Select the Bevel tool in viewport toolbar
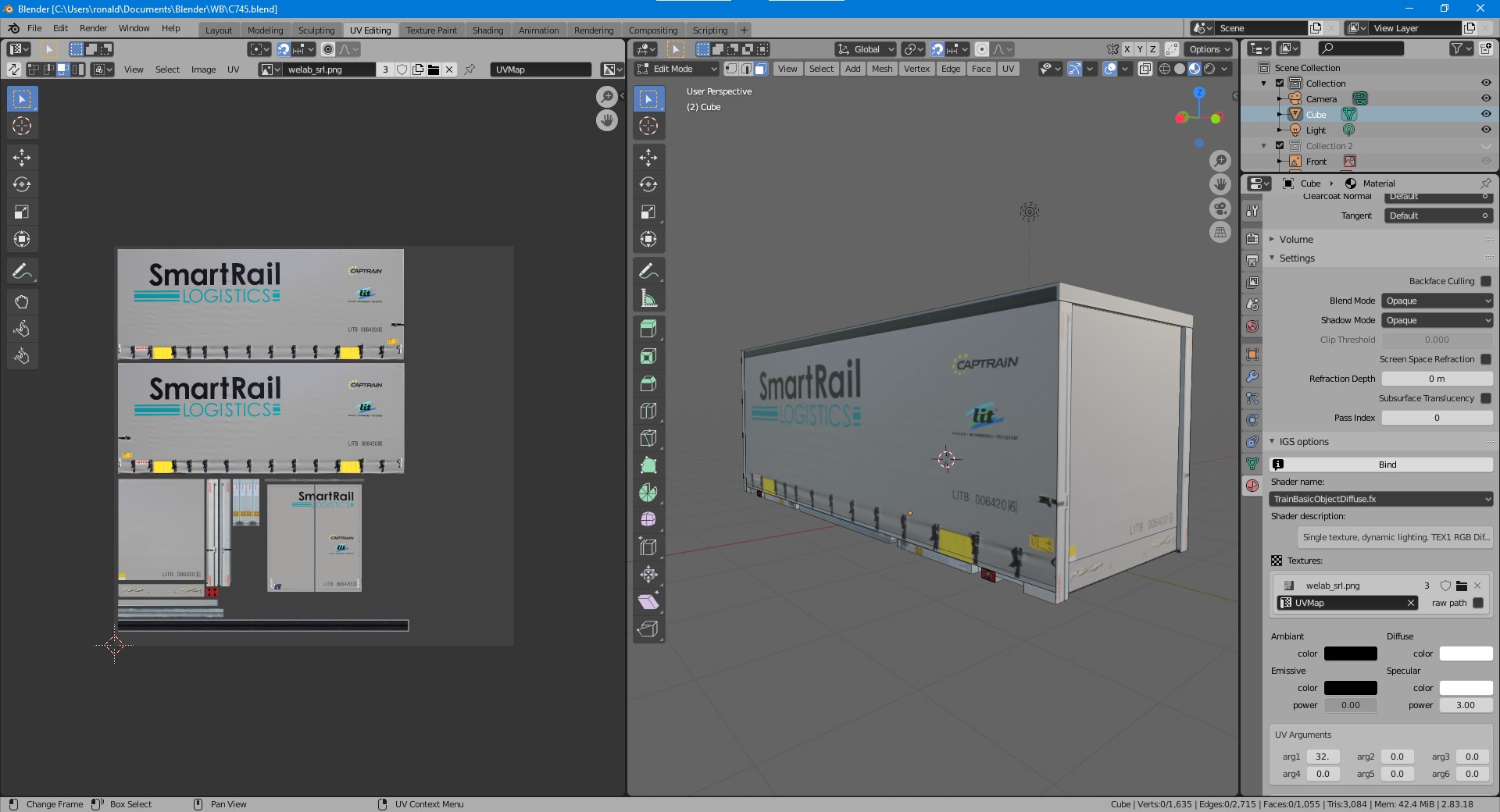 [648, 383]
